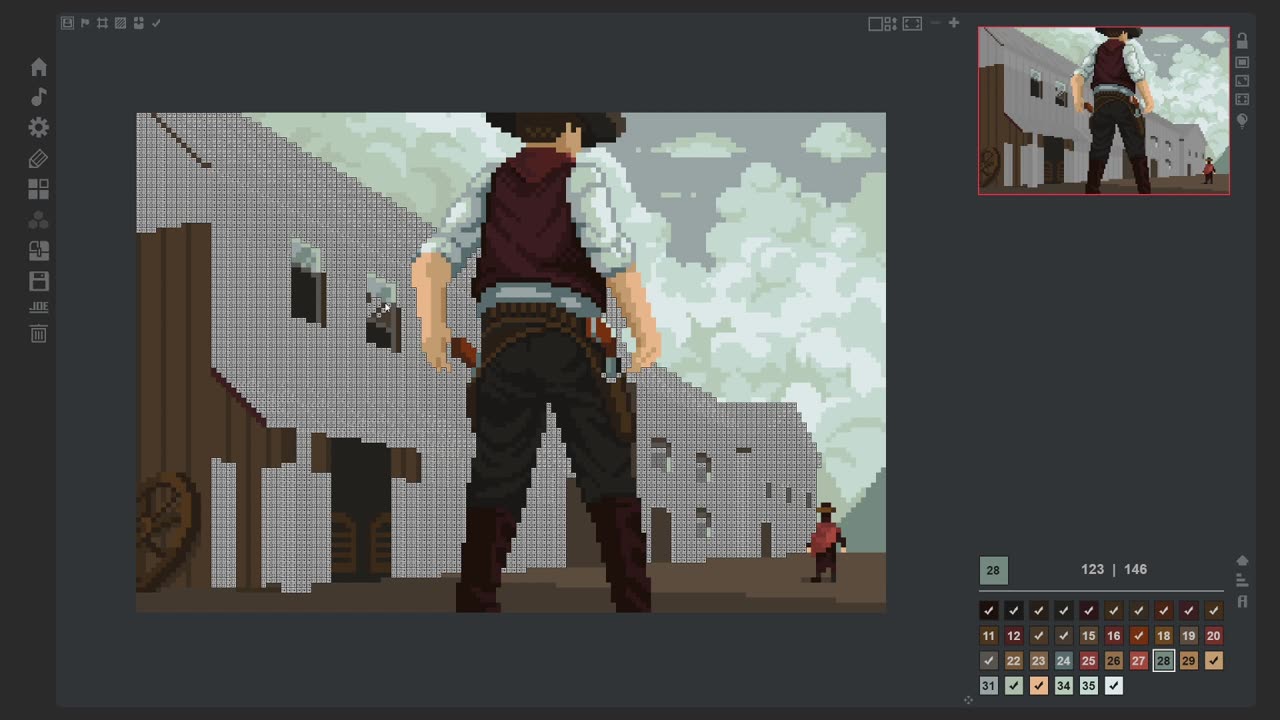Select color swatch 24
The width and height of the screenshot is (1280, 720).
coord(1063,660)
